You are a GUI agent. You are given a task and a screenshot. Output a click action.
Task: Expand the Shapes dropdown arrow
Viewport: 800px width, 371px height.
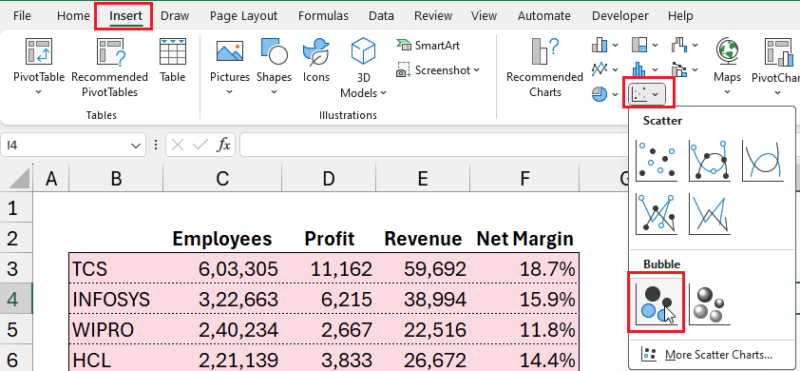(274, 92)
